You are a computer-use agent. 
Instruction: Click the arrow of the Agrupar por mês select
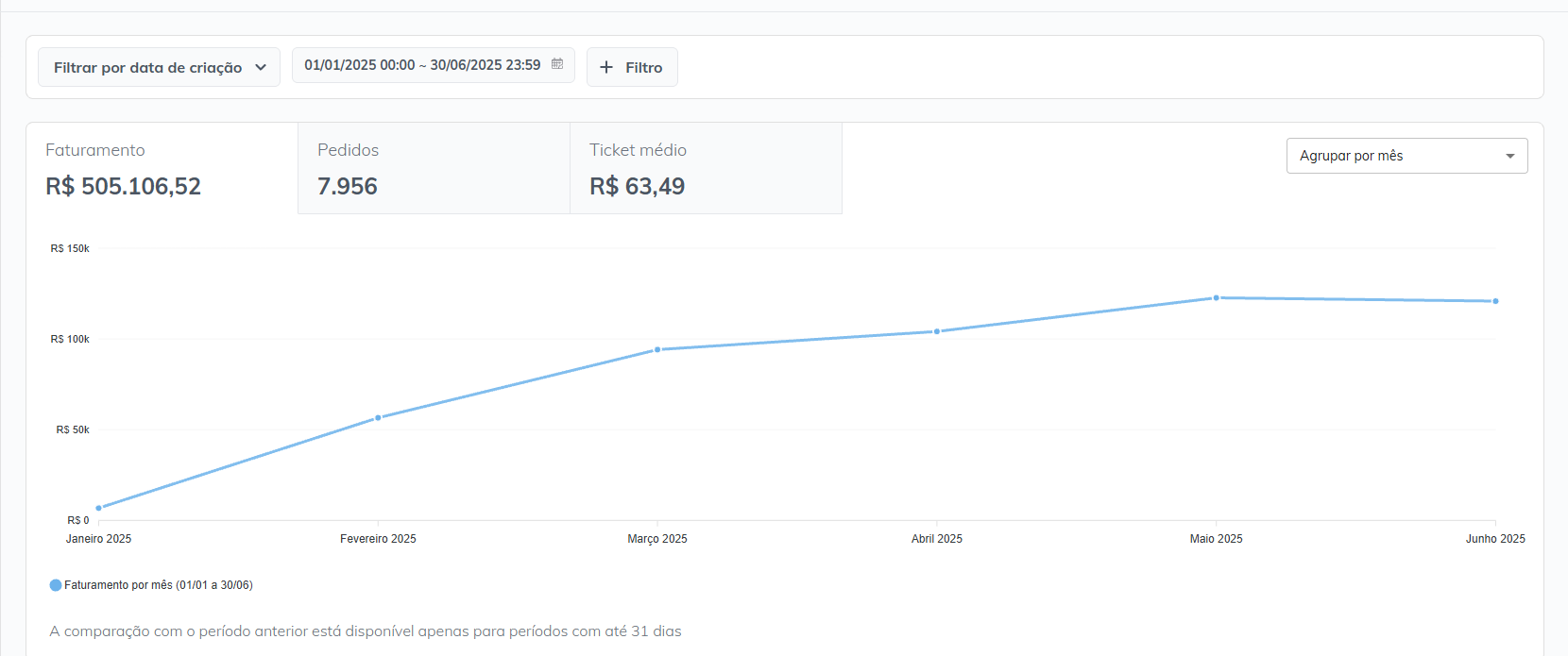pyautogui.click(x=1510, y=156)
